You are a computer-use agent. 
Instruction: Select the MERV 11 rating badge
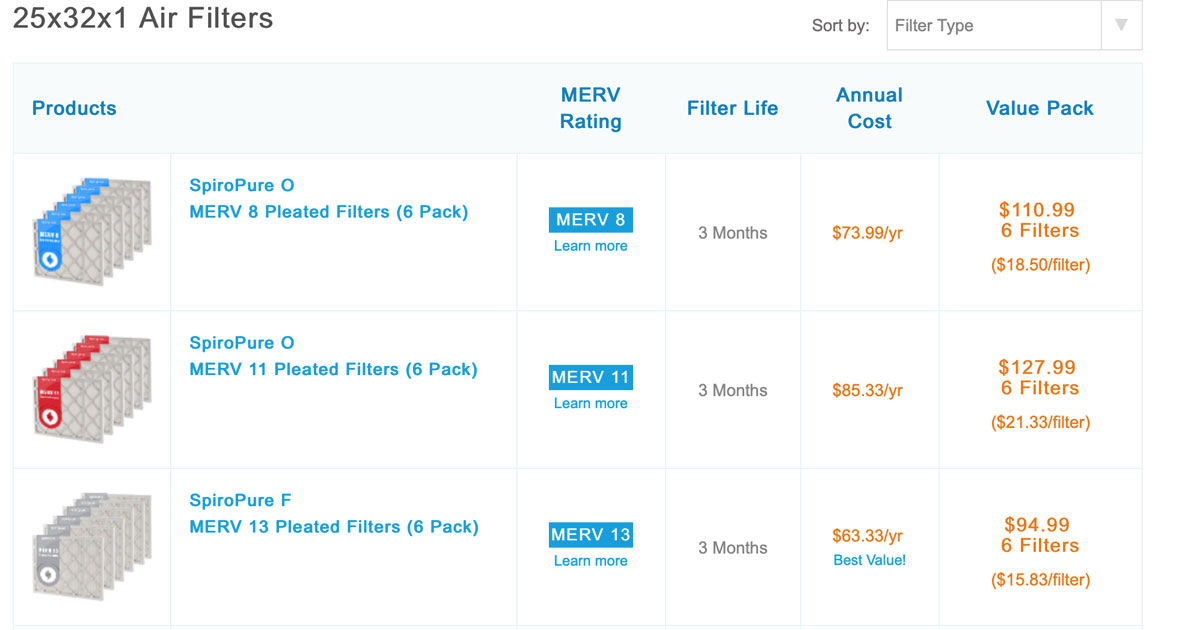(x=590, y=377)
